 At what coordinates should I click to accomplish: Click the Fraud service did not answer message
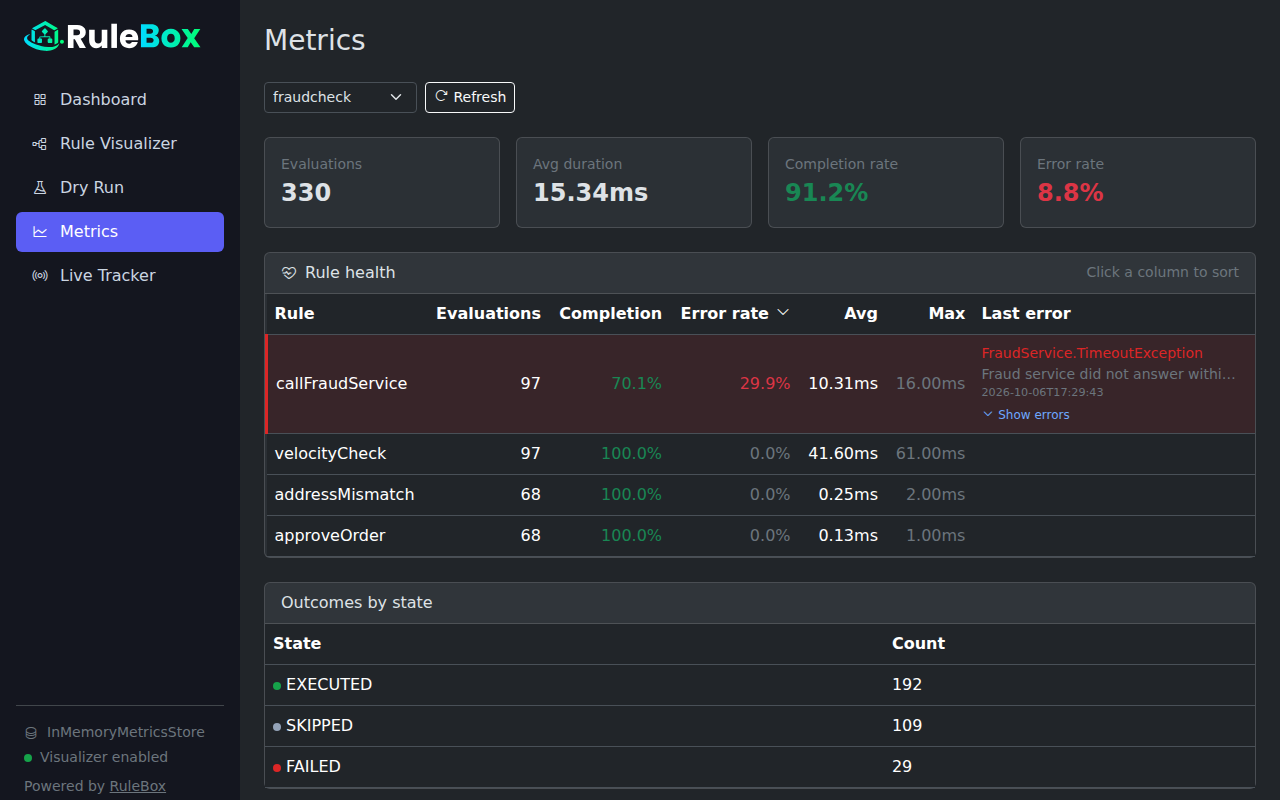[1109, 374]
